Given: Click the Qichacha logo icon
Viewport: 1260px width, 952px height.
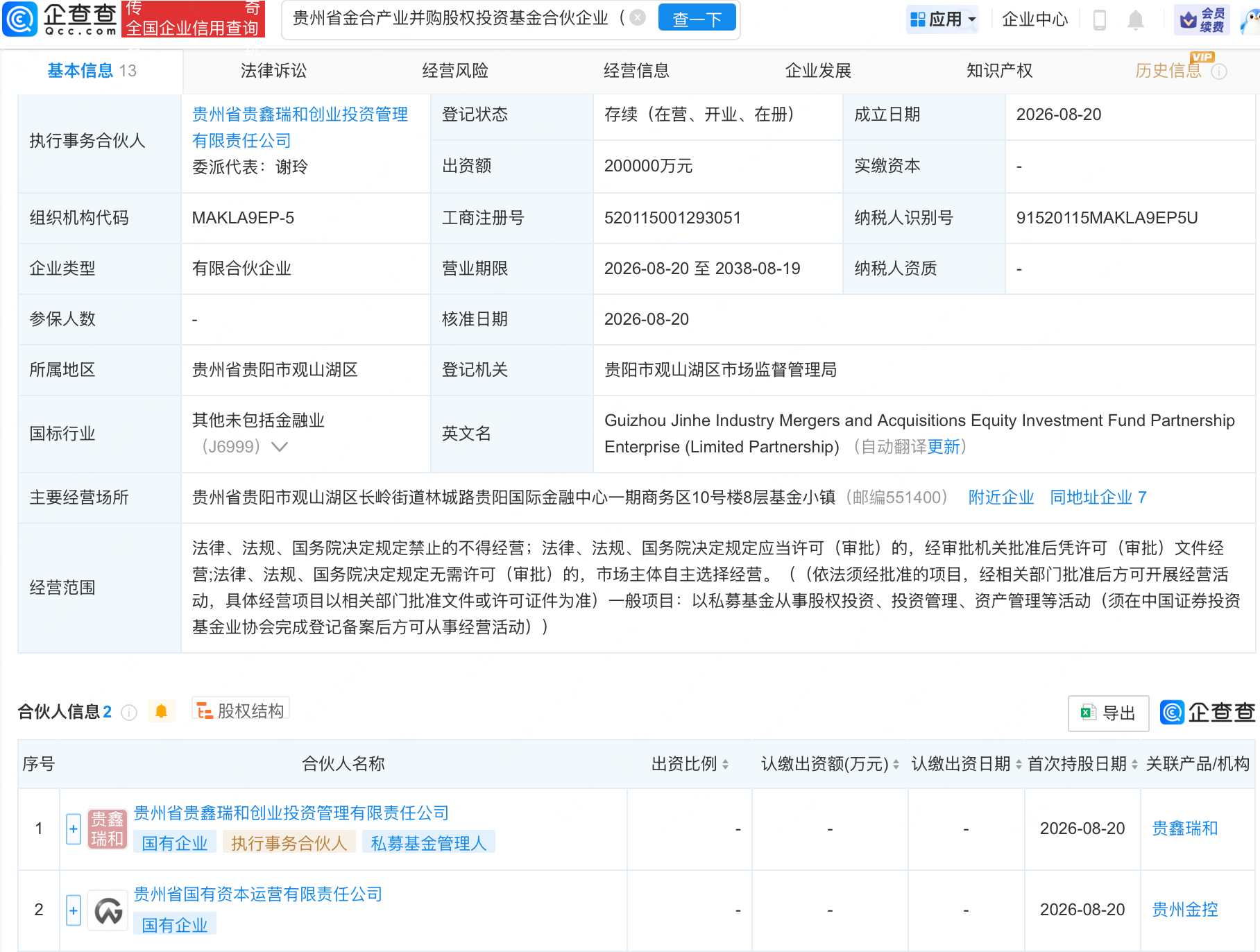Looking at the screenshot, I should tap(20, 19).
